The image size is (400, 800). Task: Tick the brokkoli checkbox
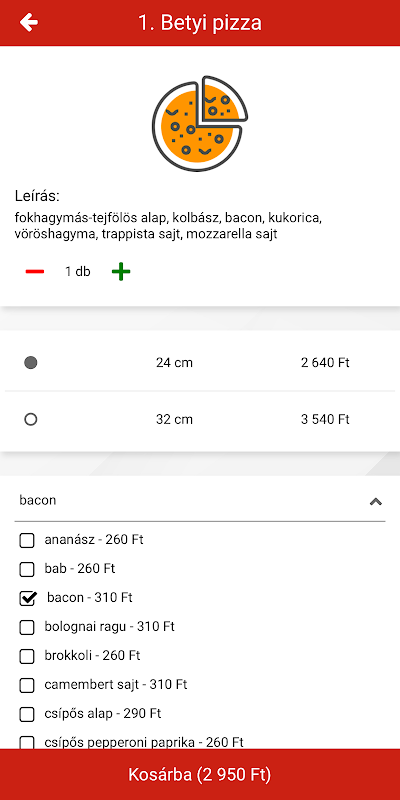(x=27, y=657)
